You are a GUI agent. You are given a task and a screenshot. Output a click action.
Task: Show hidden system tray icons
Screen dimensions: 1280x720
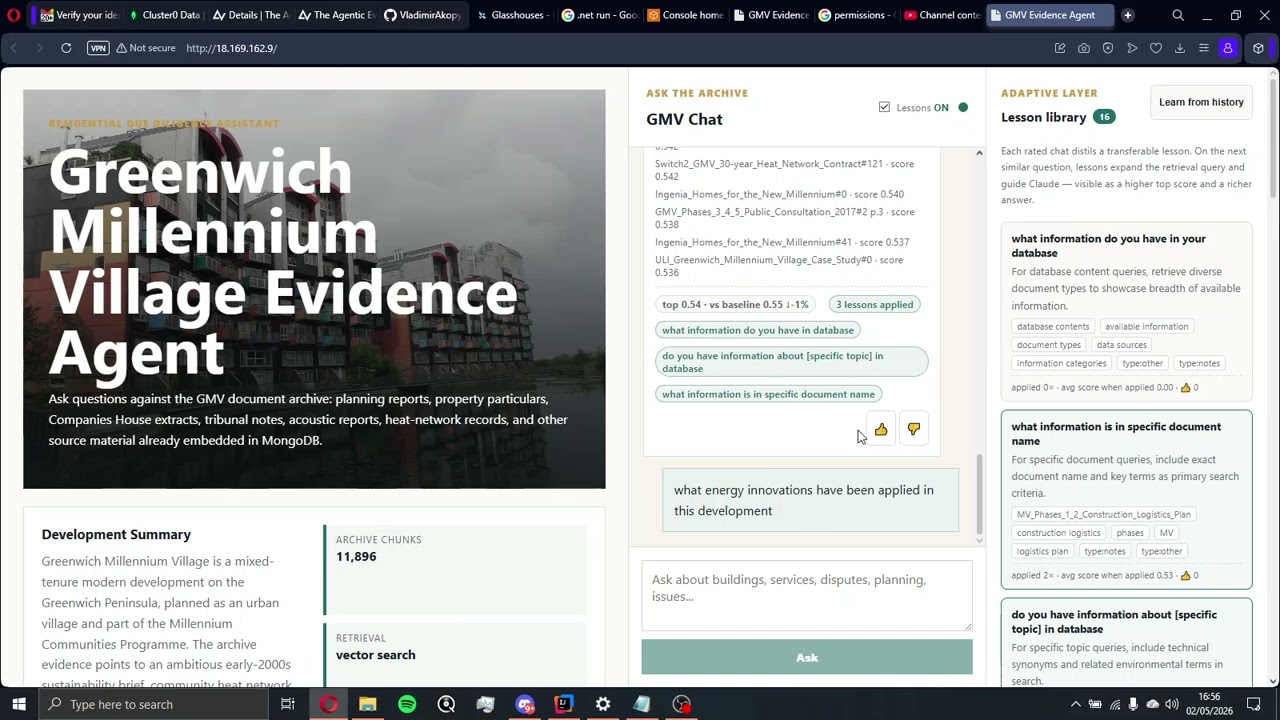click(1076, 704)
